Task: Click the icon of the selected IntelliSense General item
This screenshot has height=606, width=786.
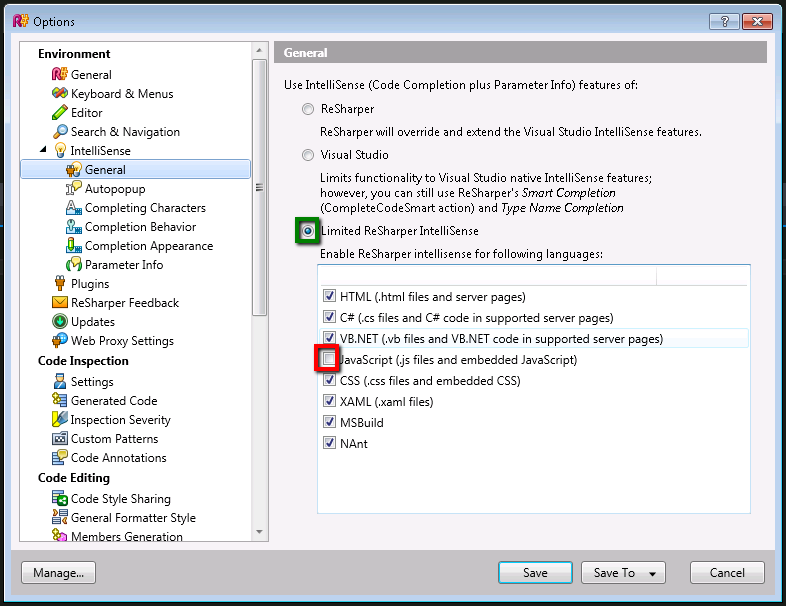Action: pos(73,169)
